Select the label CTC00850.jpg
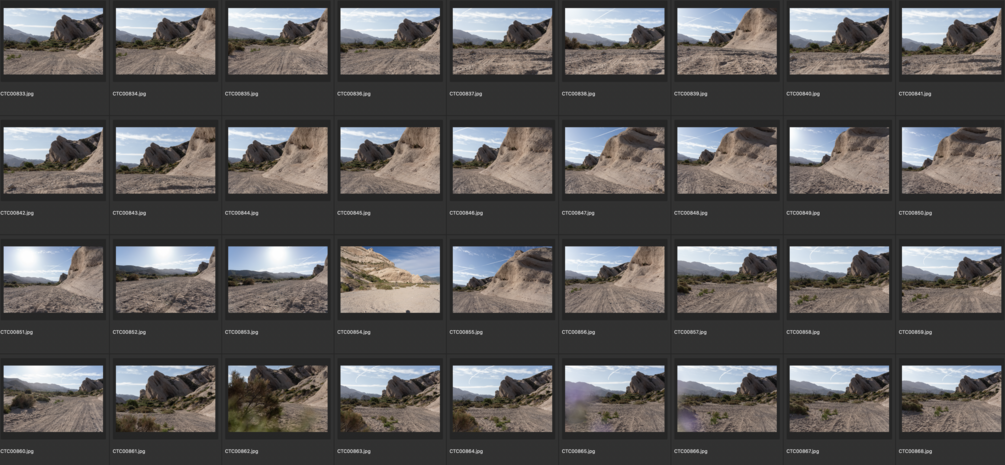The height and width of the screenshot is (465, 1005). 915,213
